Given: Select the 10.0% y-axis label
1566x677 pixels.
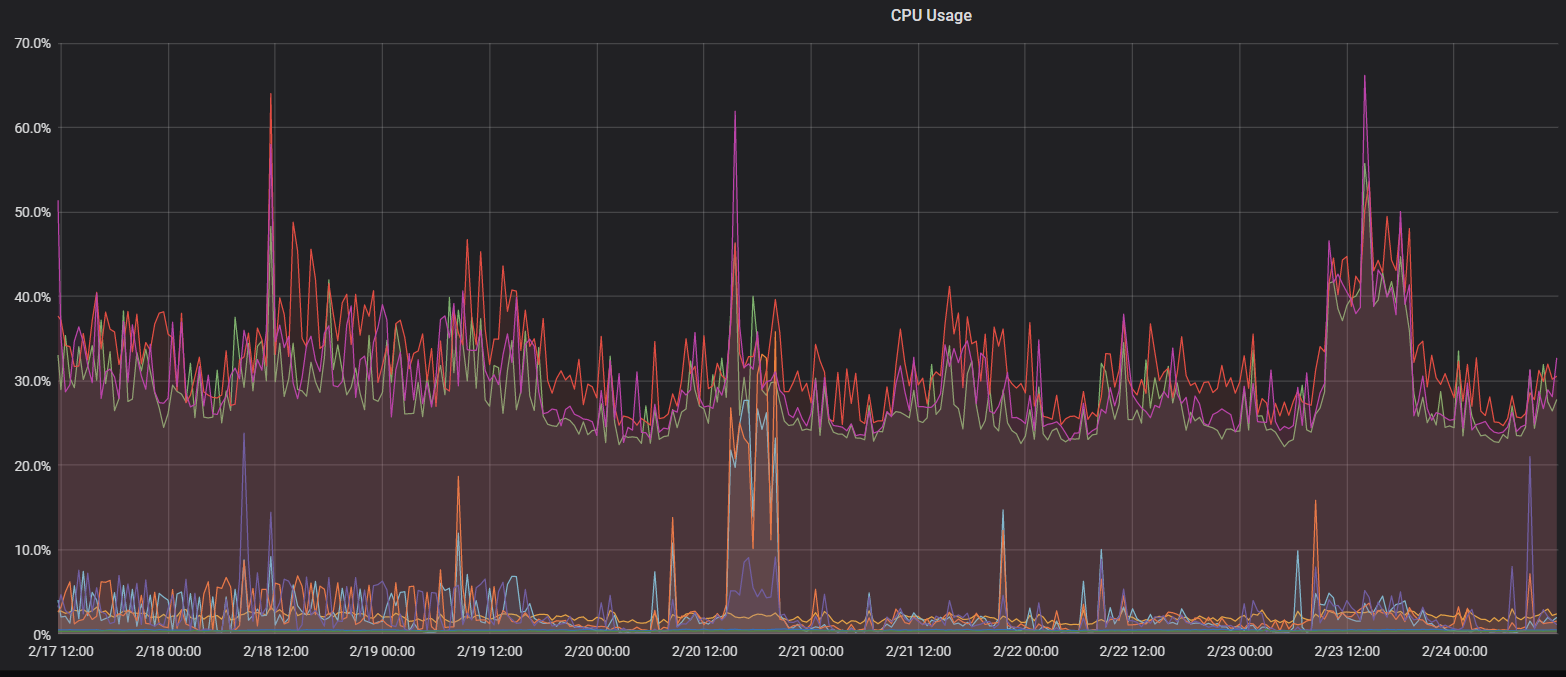Looking at the screenshot, I should click(x=32, y=550).
